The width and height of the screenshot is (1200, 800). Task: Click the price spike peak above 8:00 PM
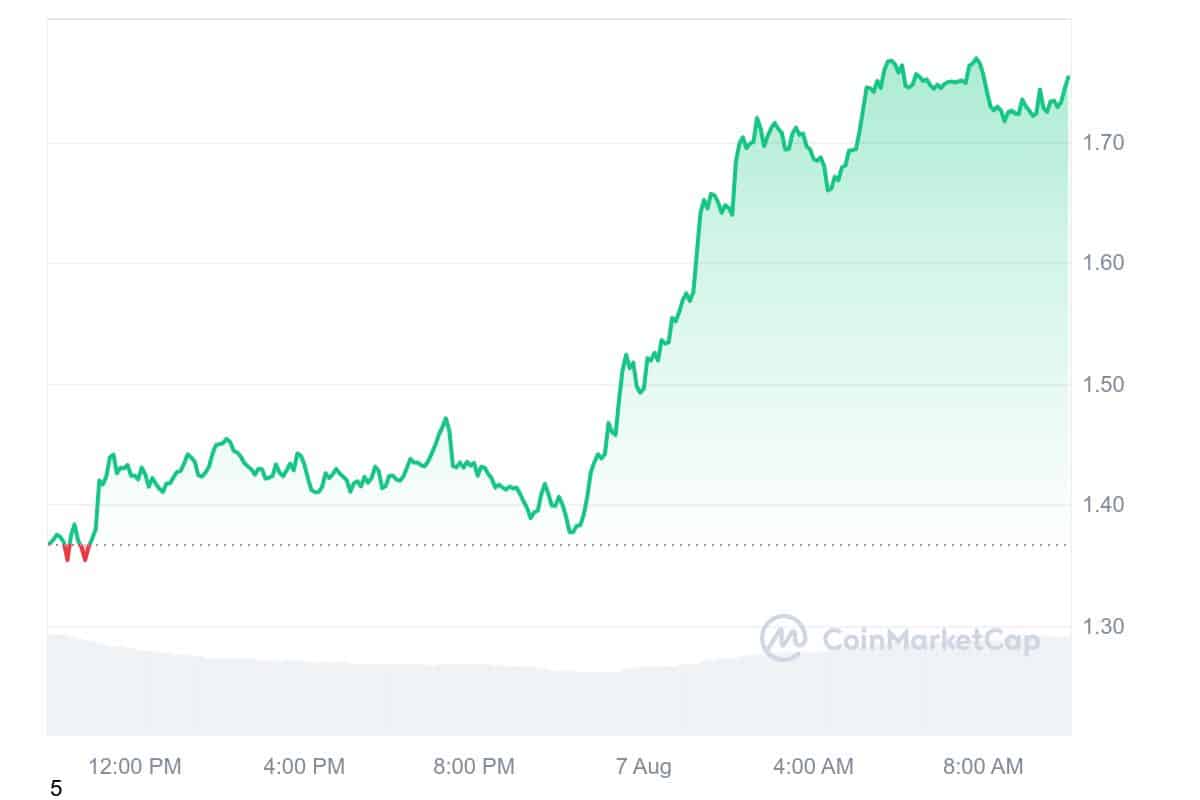pyautogui.click(x=446, y=418)
